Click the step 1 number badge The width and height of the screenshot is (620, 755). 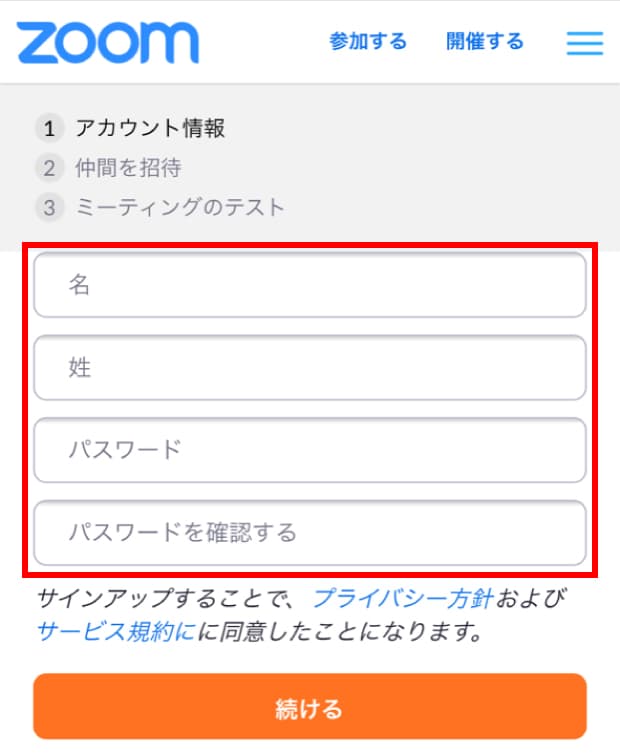49,128
